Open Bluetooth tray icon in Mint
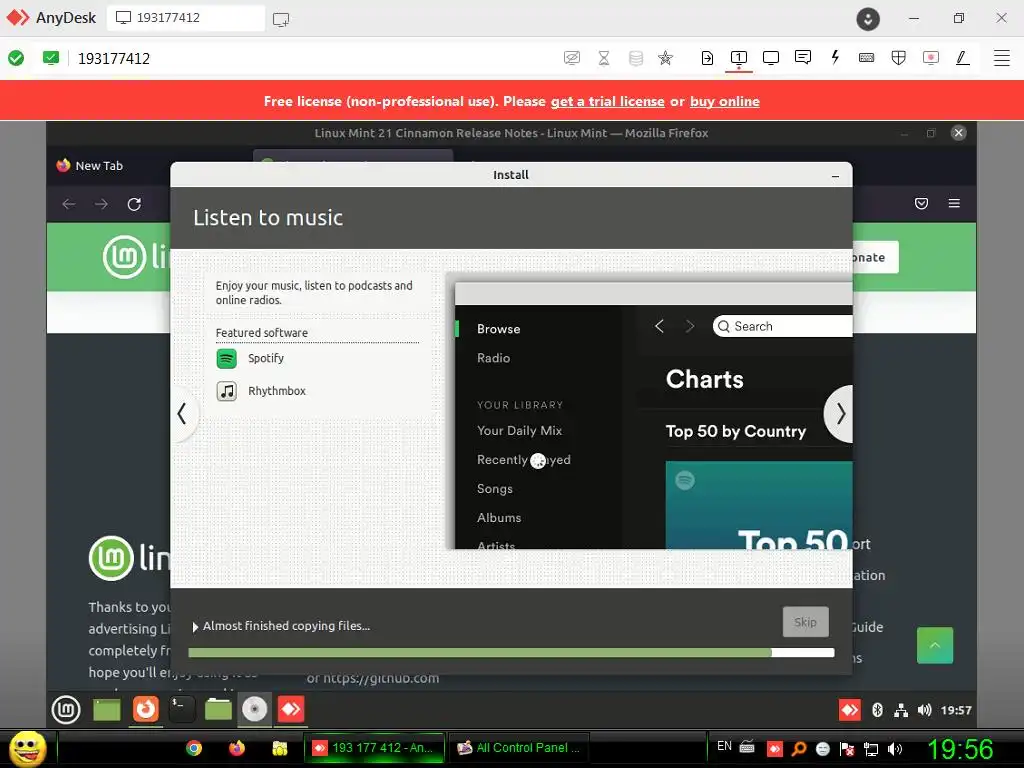Image resolution: width=1024 pixels, height=768 pixels. pos(878,710)
